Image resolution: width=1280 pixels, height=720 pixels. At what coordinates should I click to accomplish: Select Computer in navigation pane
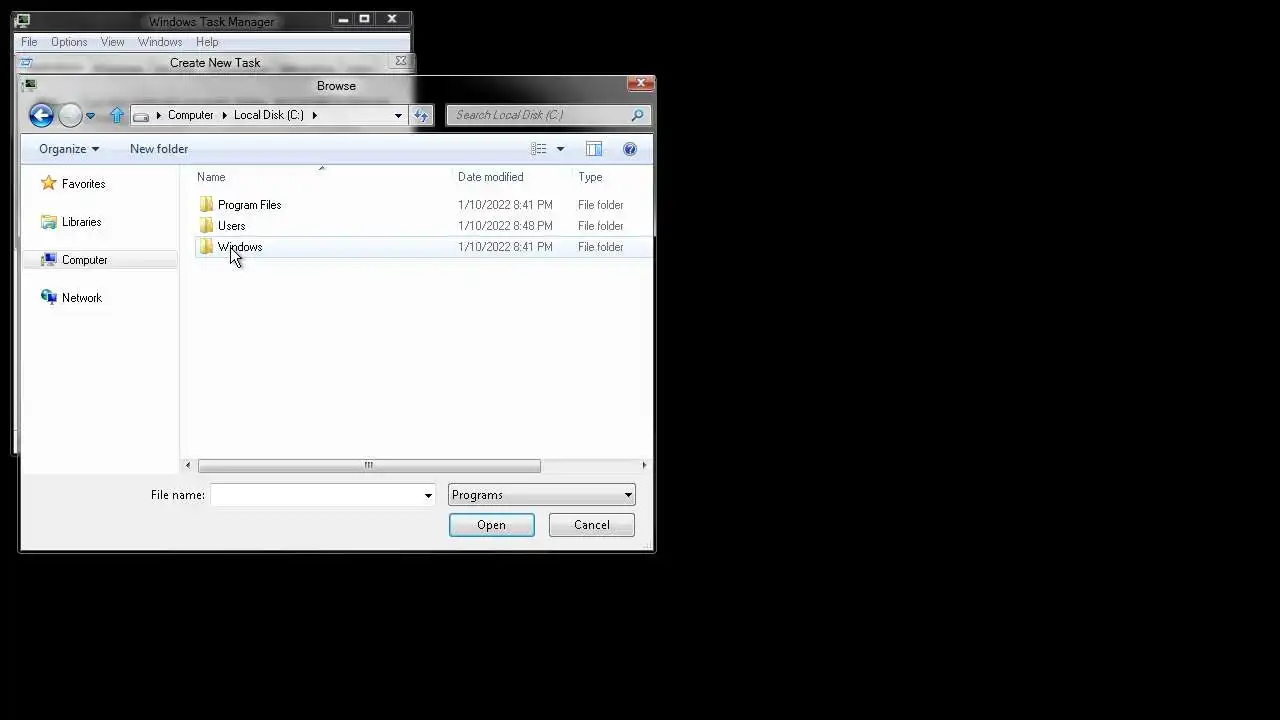click(84, 260)
